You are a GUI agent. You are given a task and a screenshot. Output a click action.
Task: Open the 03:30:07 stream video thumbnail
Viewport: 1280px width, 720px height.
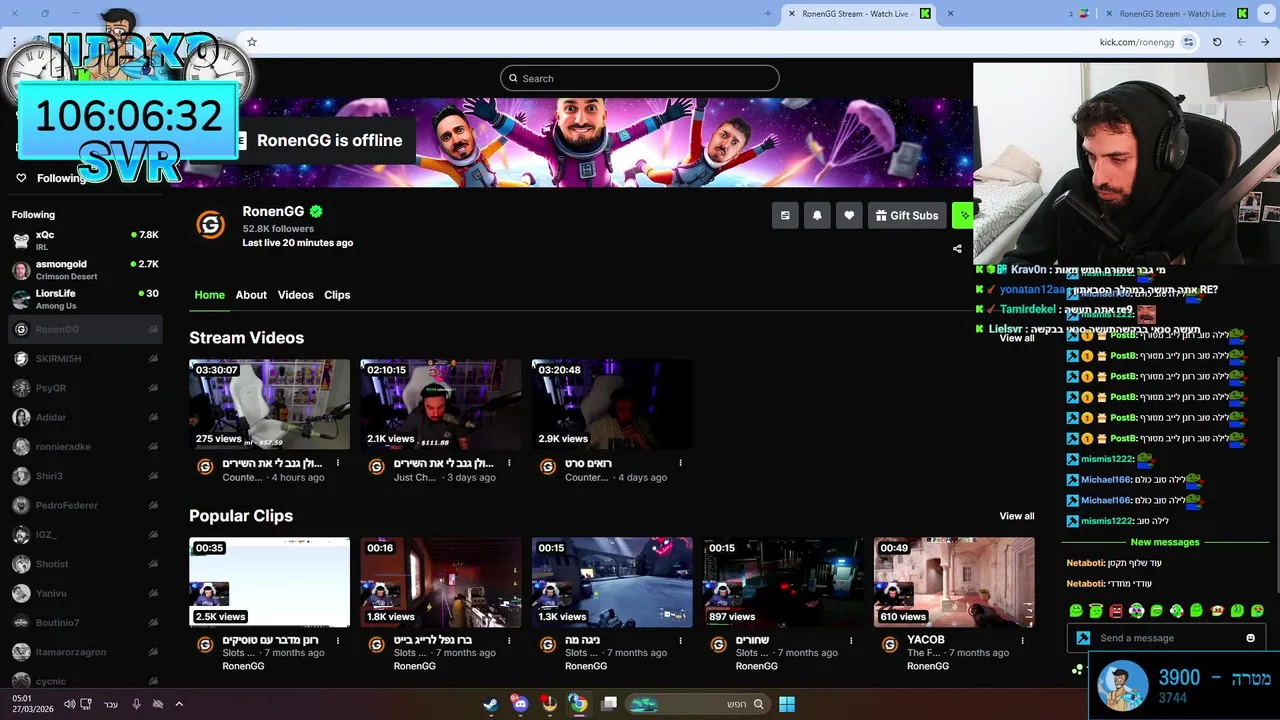point(270,404)
